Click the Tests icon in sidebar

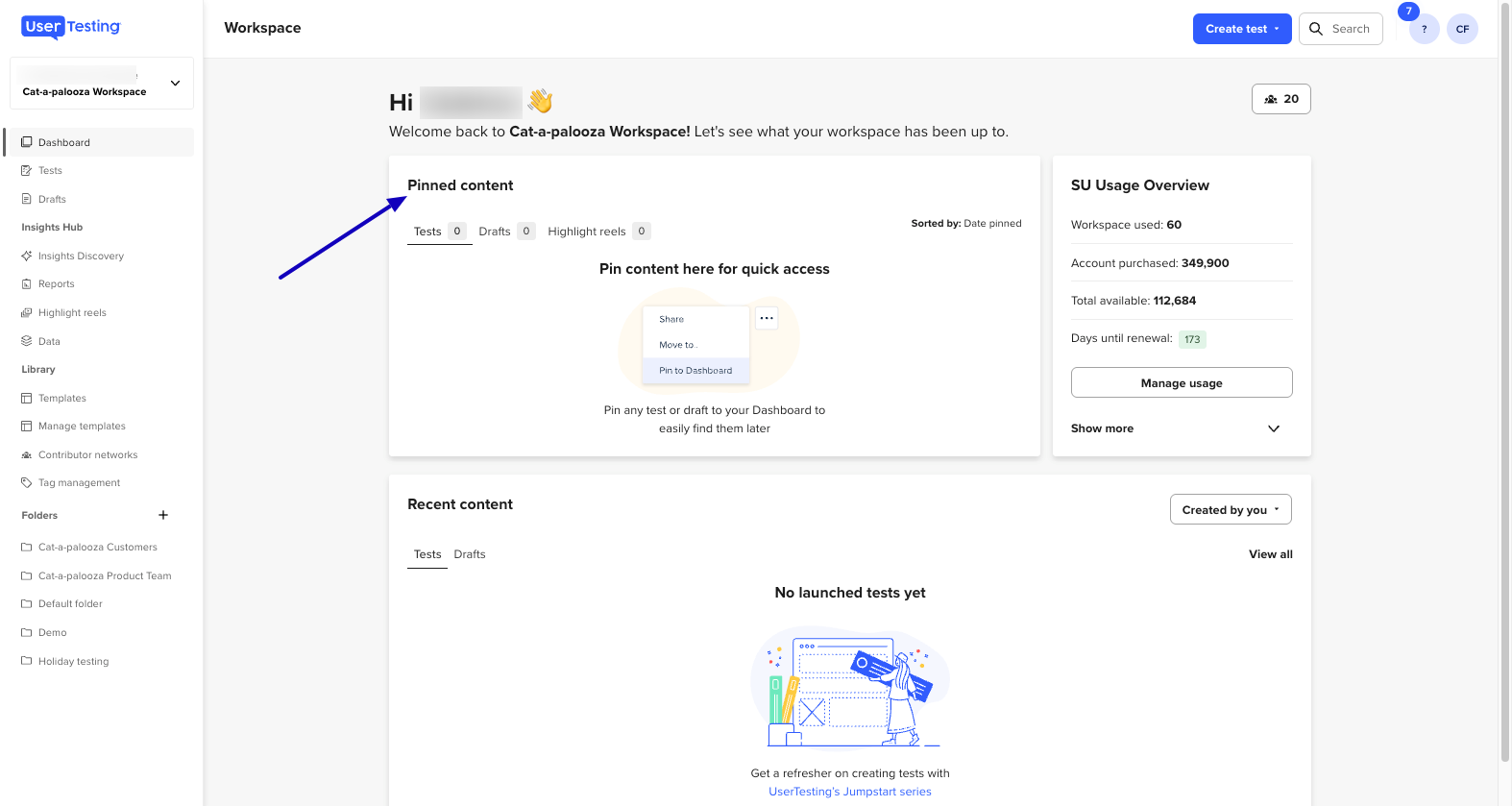pos(27,170)
